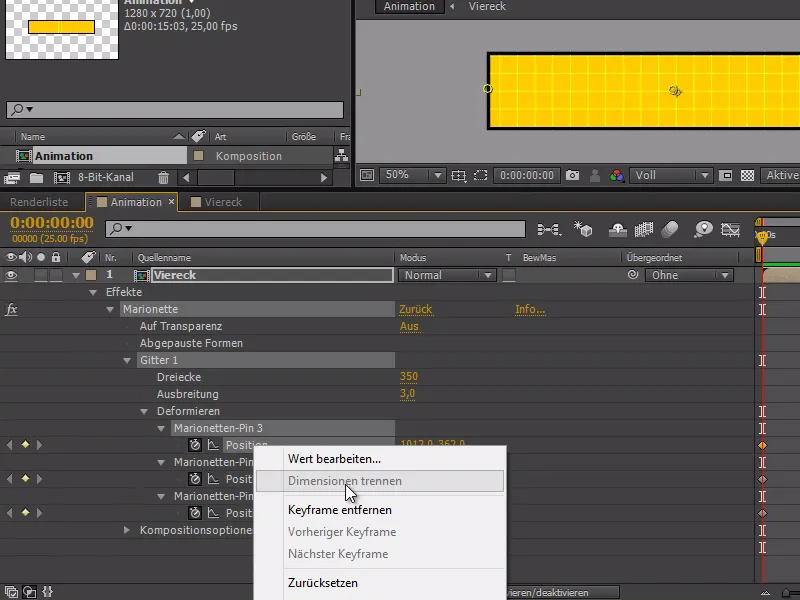
Task: Open the Info... link for Marionette
Action: tap(530, 309)
